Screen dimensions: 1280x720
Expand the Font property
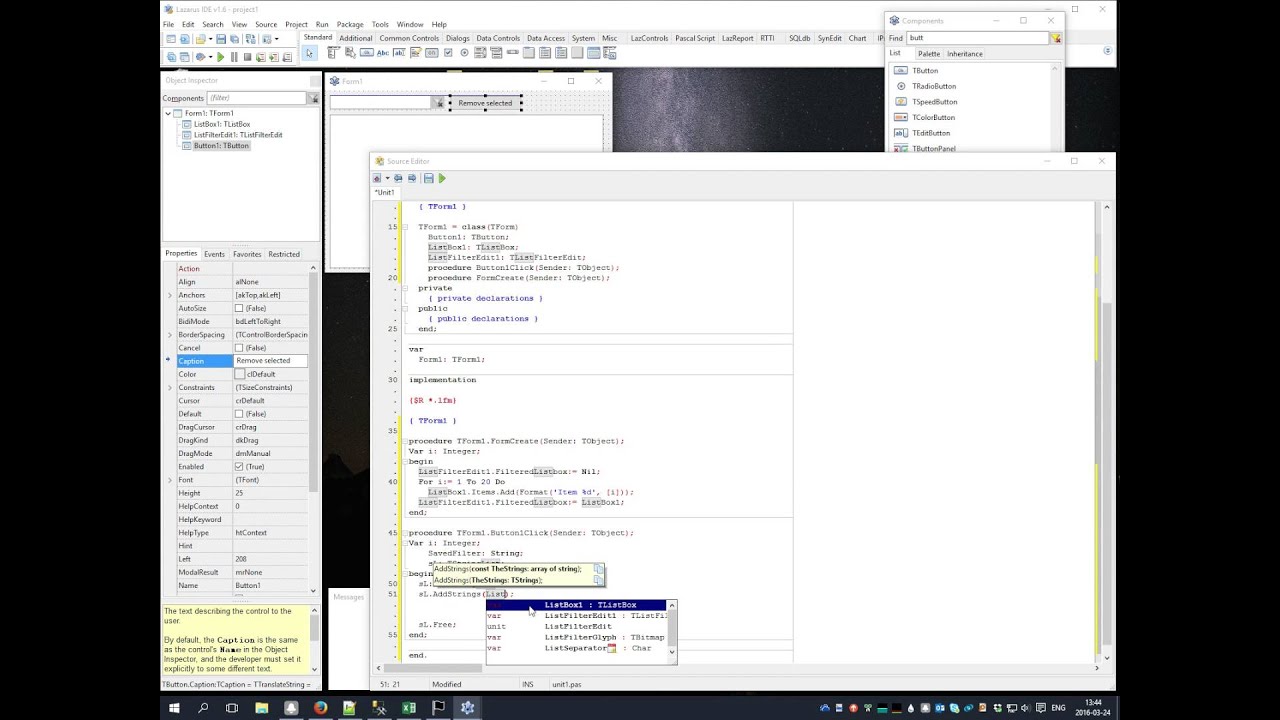pyautogui.click(x=169, y=480)
